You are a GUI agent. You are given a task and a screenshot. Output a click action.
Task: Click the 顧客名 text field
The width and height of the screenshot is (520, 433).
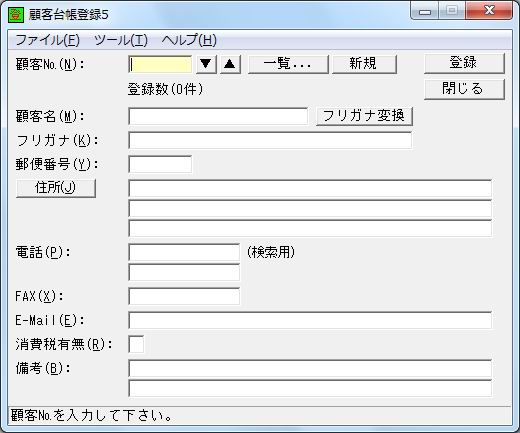point(218,116)
